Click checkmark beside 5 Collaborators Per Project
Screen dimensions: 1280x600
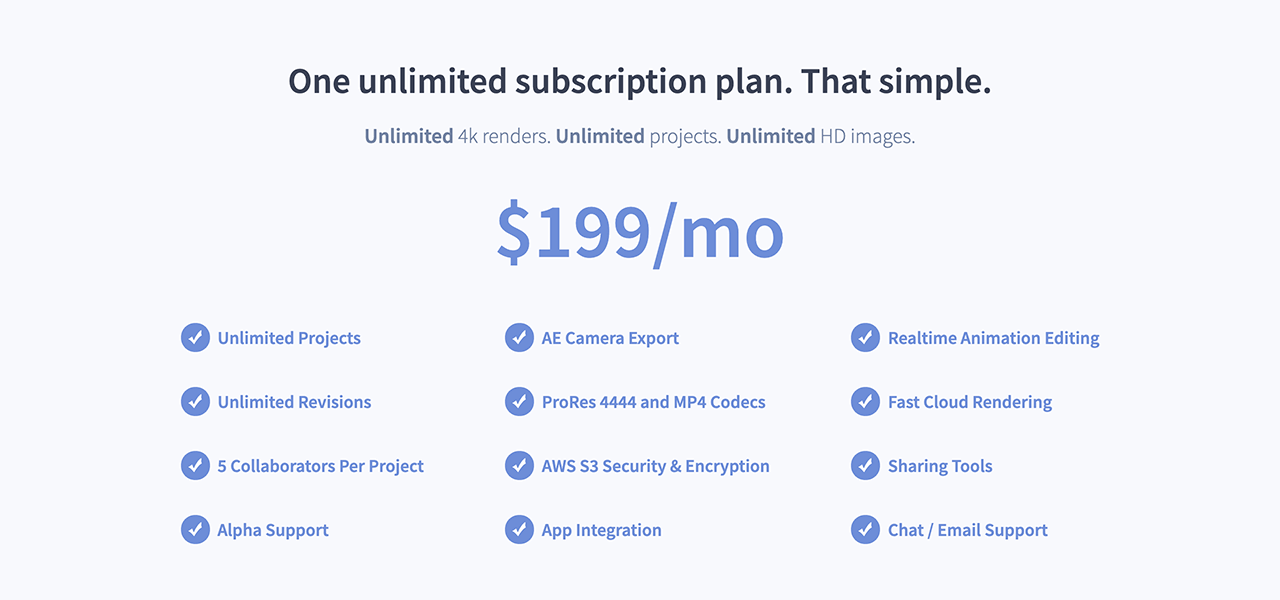[x=195, y=466]
